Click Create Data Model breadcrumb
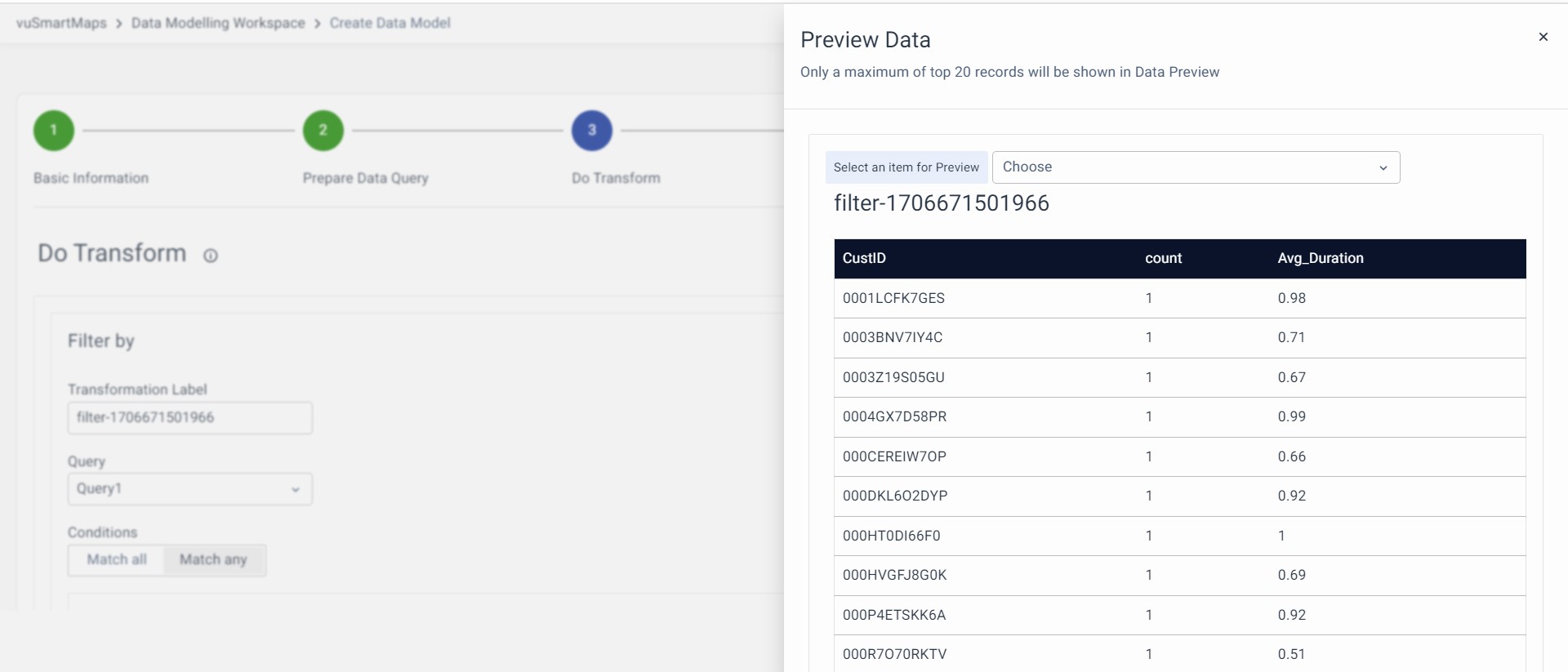This screenshot has height=672, width=1568. [x=390, y=23]
